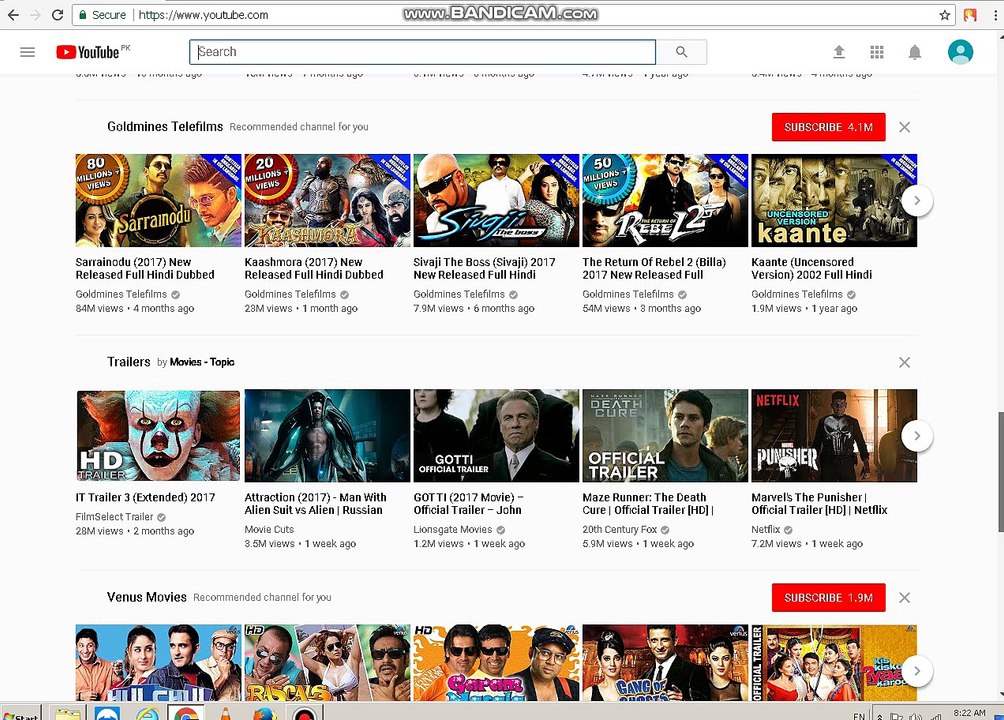This screenshot has width=1004, height=720.
Task: Show more Venus Movies with next arrow
Action: click(917, 671)
